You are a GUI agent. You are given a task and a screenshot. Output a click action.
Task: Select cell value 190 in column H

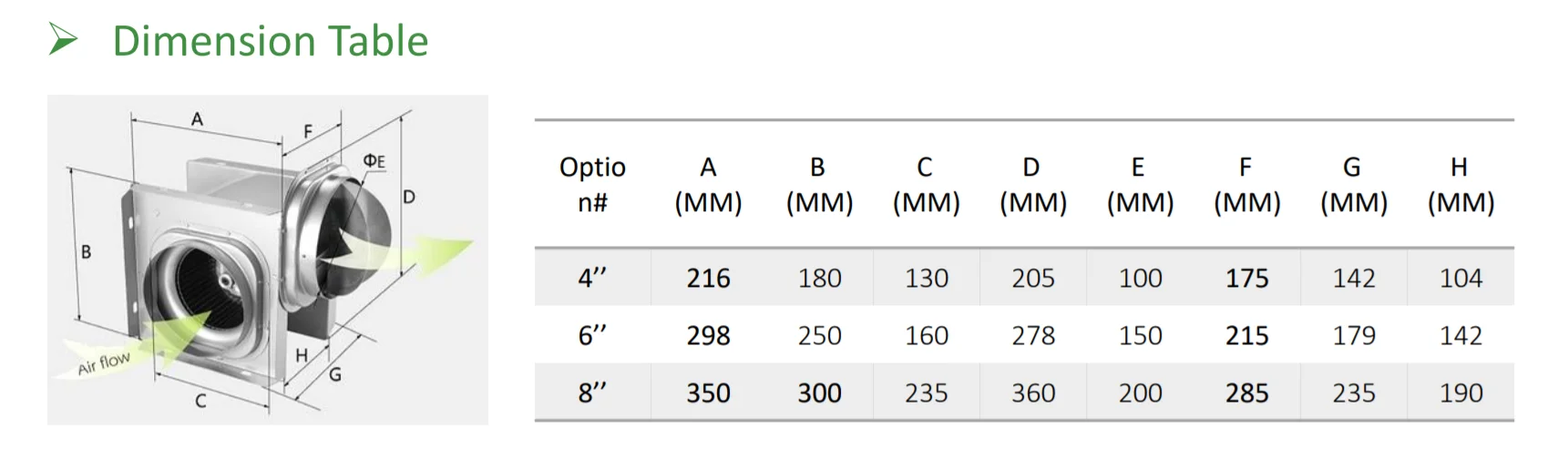(1460, 393)
